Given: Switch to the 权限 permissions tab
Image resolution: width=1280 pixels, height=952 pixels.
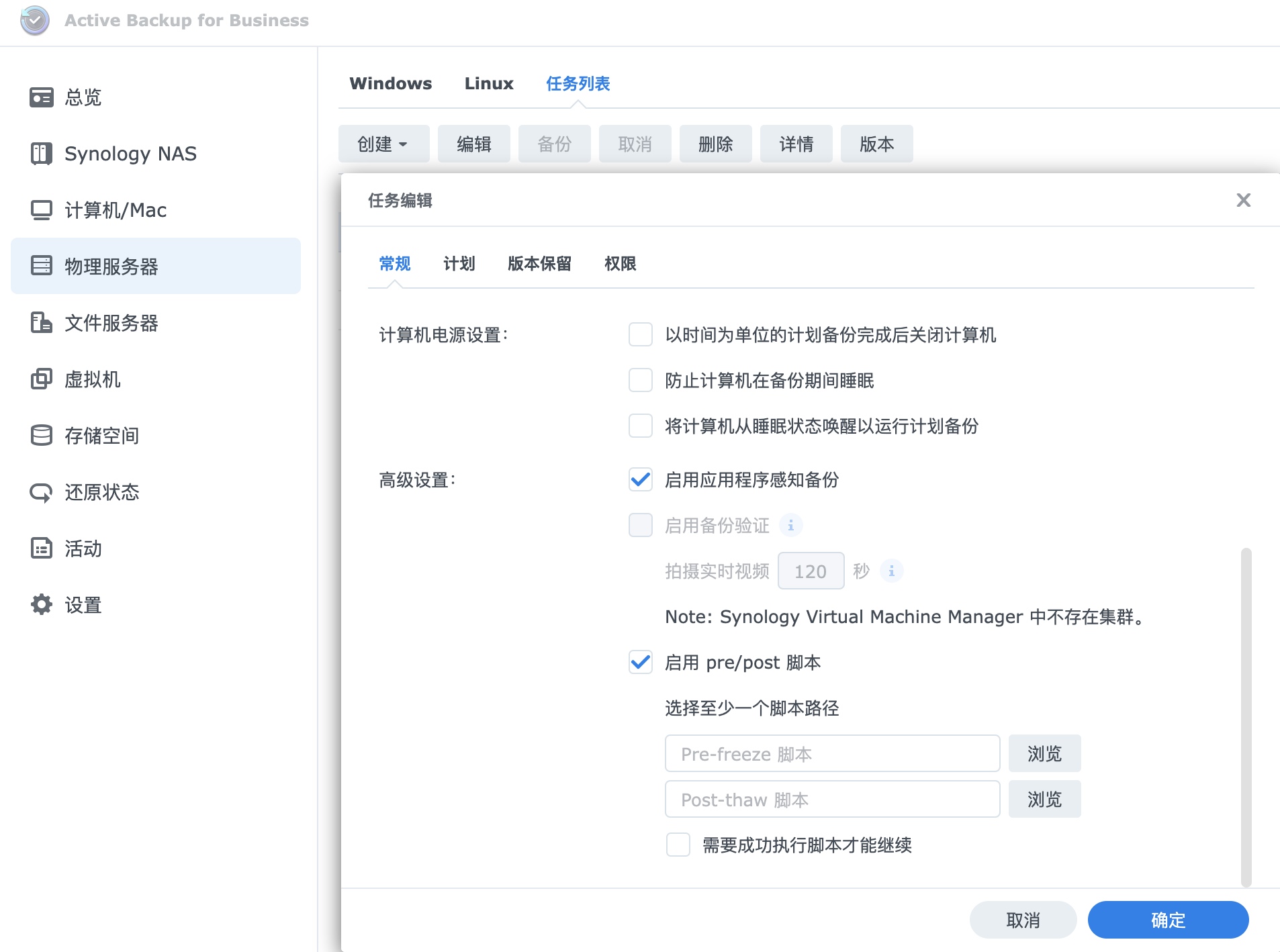Looking at the screenshot, I should point(621,263).
